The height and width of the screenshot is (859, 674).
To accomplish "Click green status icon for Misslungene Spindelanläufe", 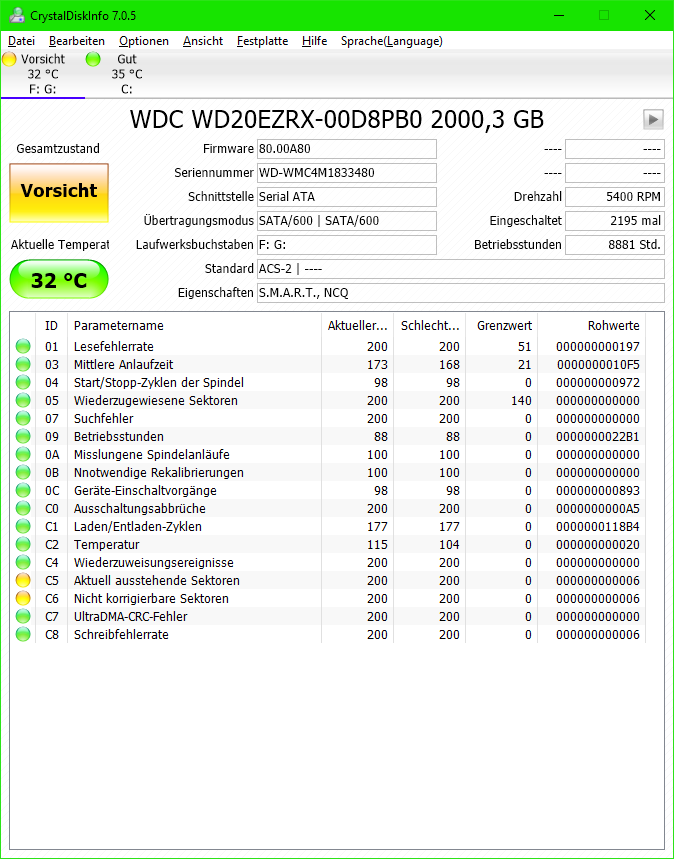I will 23,454.
